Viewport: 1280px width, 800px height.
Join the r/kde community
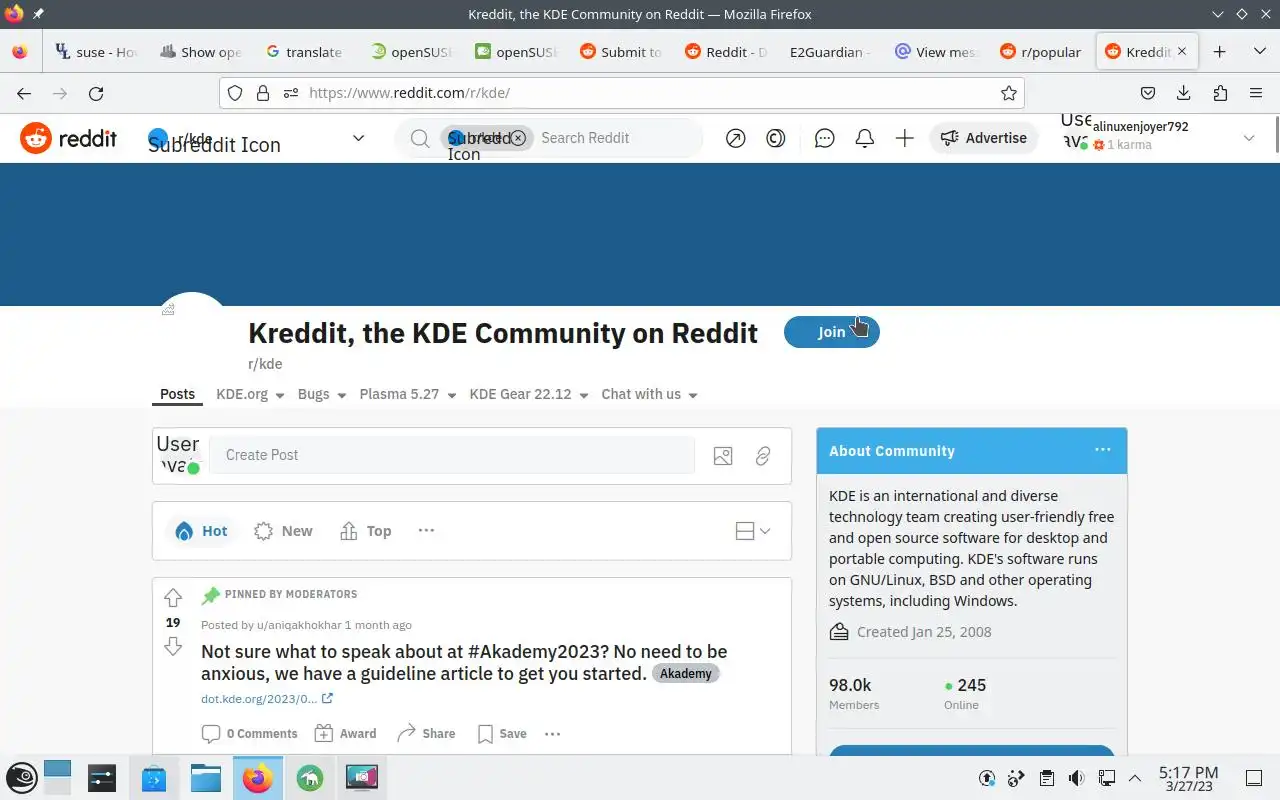coord(832,332)
